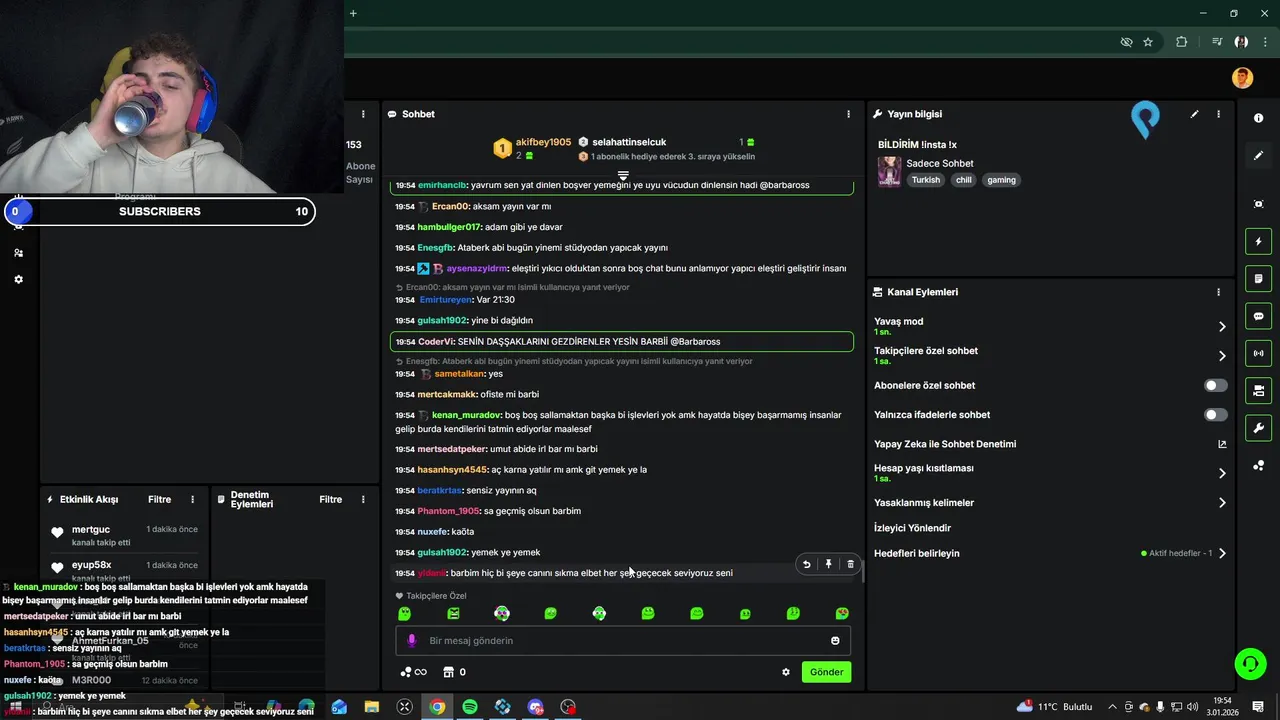Image resolution: width=1280 pixels, height=720 pixels.
Task: Click the mertguc follow event entry
Action: [122, 534]
